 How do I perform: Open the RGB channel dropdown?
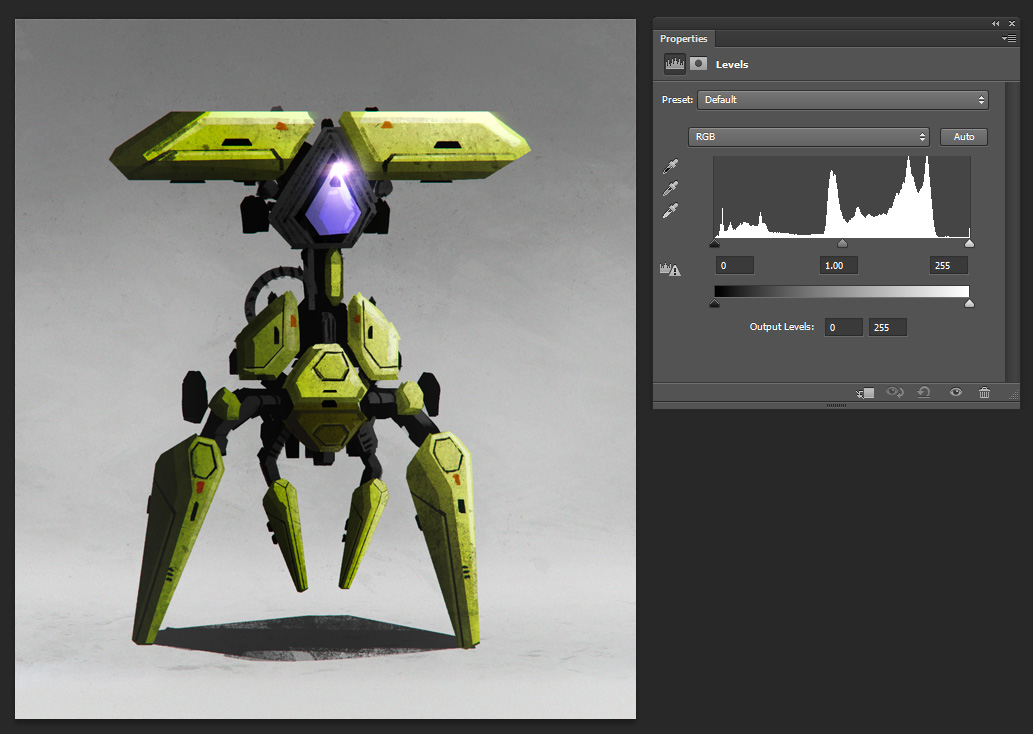coord(808,137)
